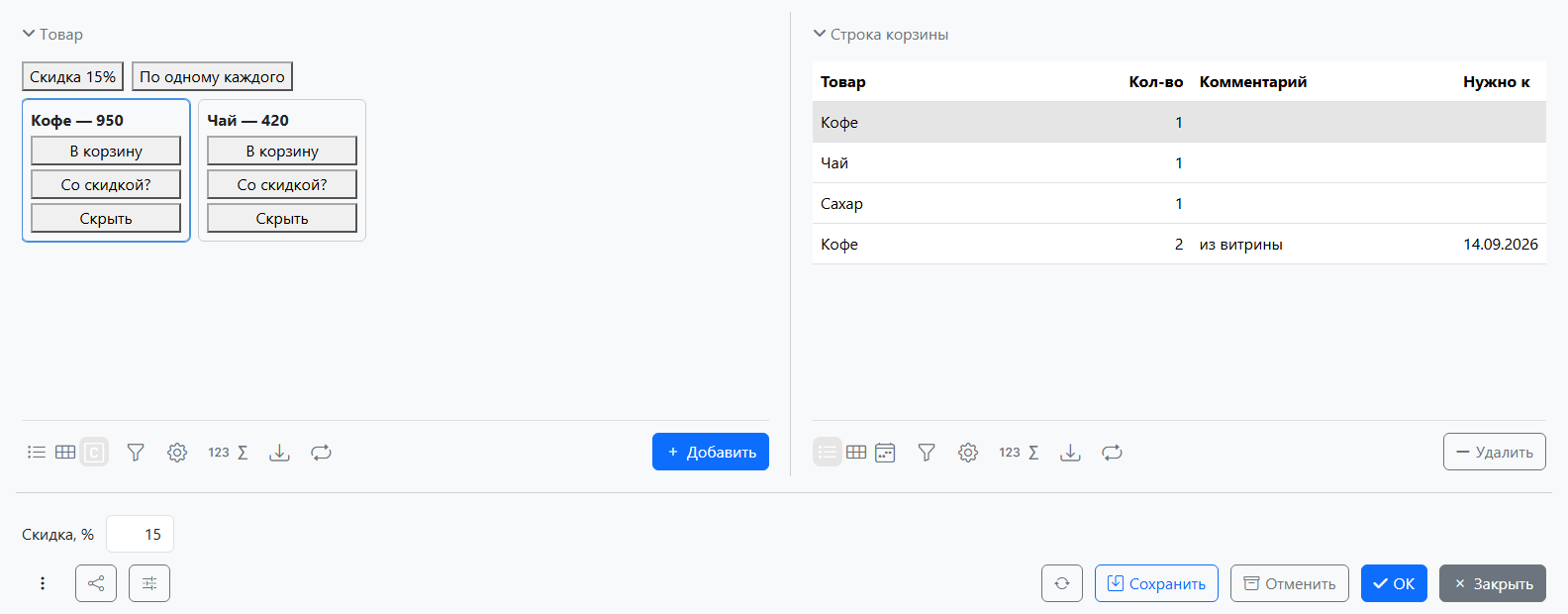Switch left Товар panel to table view

coord(65,453)
